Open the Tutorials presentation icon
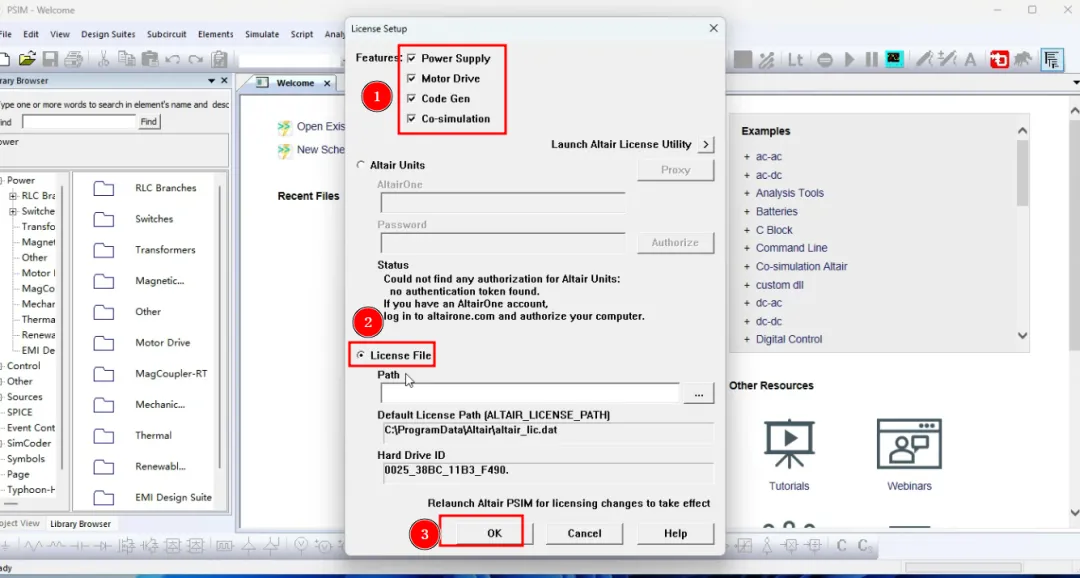1080x578 pixels. [x=789, y=444]
